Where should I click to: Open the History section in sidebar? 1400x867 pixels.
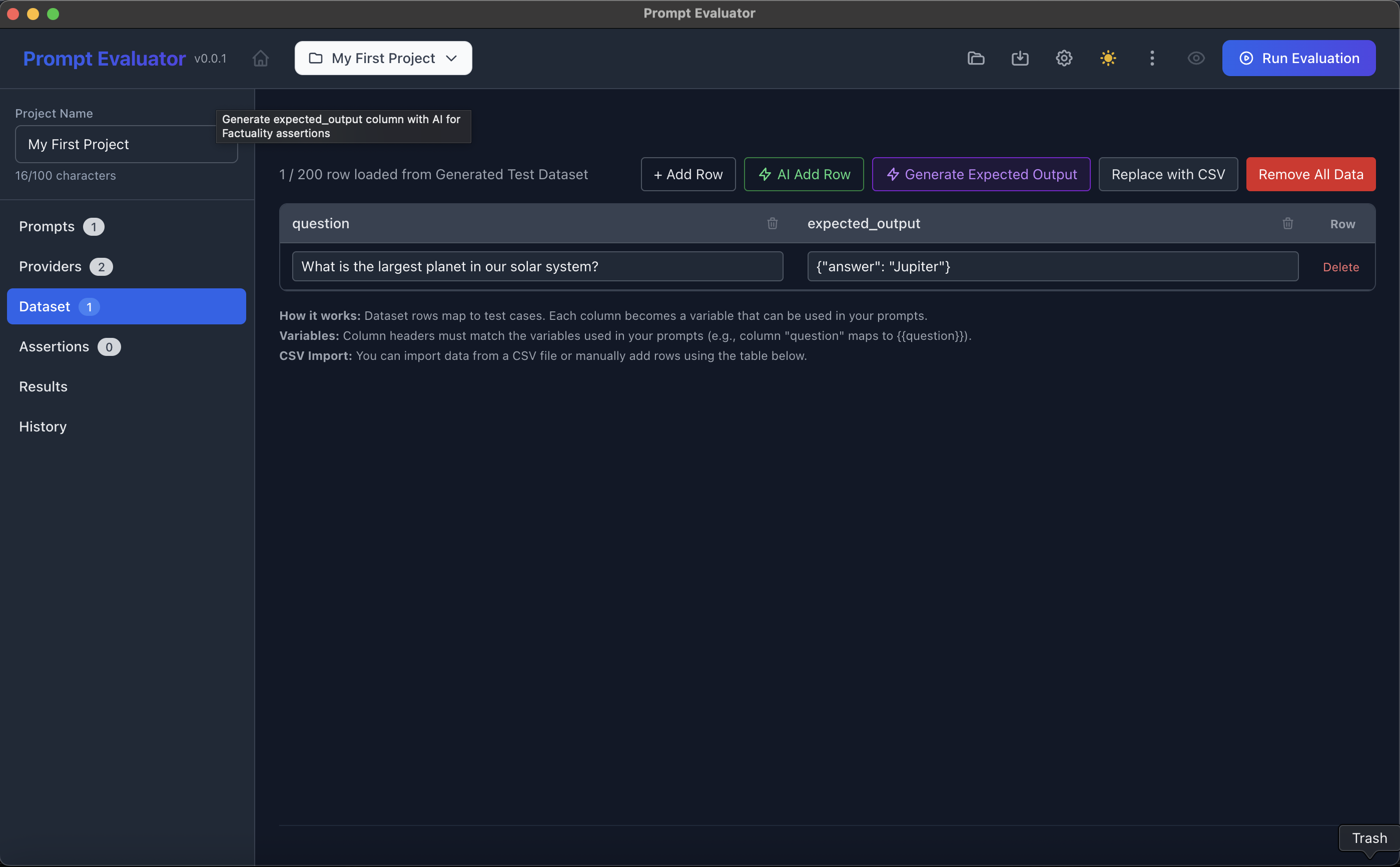[x=43, y=426]
